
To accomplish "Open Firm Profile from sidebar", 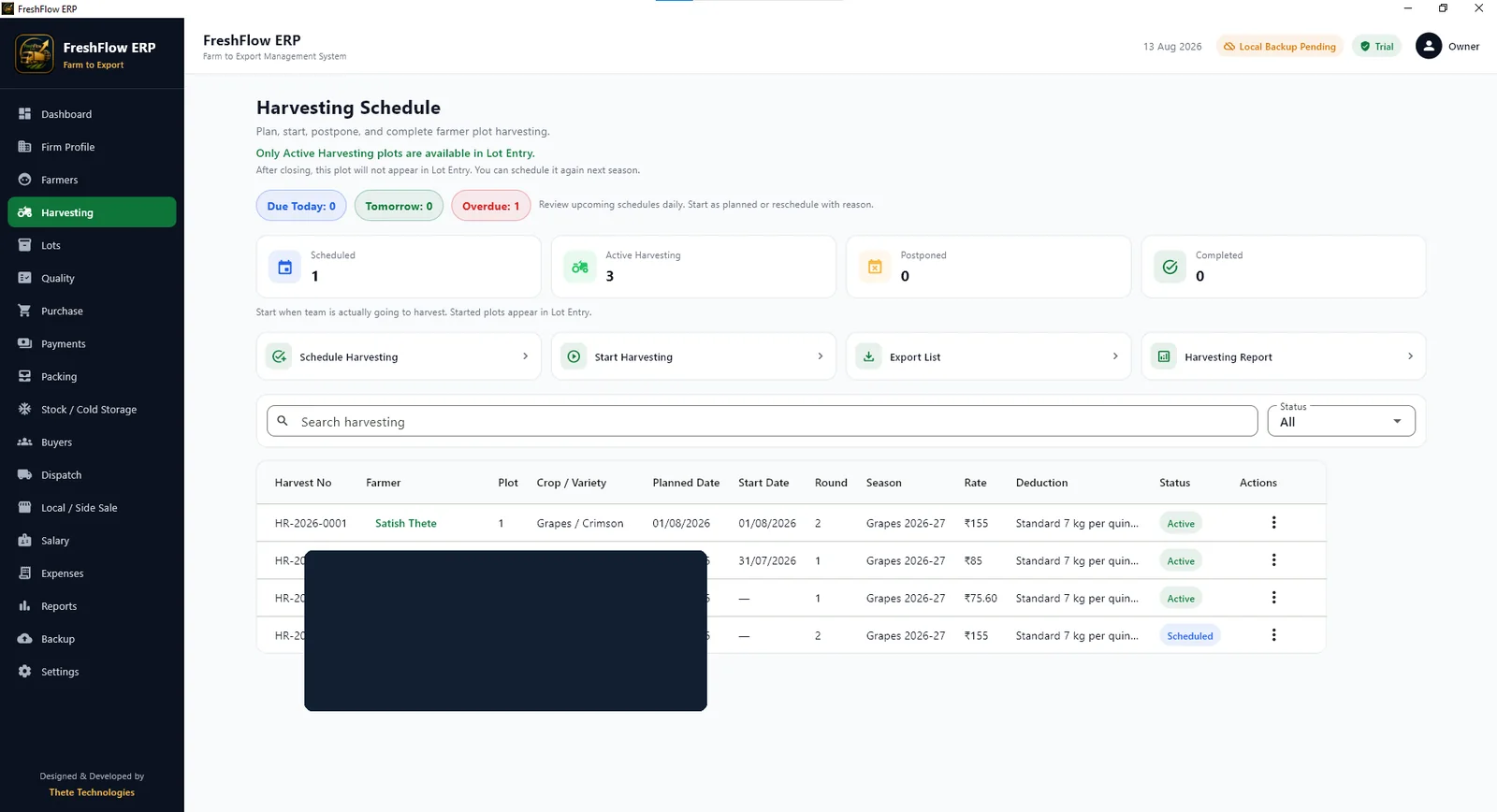I will pyautogui.click(x=92, y=147).
